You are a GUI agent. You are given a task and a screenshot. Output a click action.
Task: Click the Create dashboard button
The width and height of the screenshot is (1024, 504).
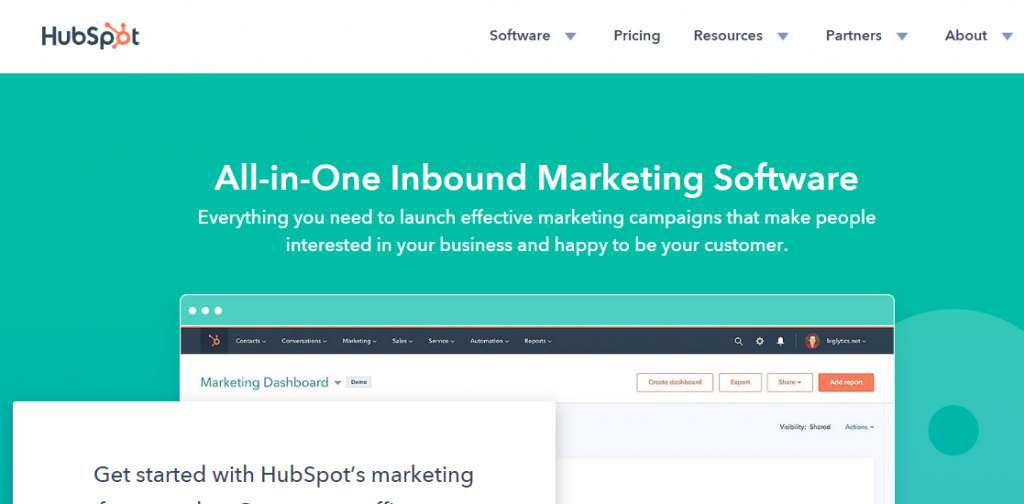pyautogui.click(x=675, y=382)
